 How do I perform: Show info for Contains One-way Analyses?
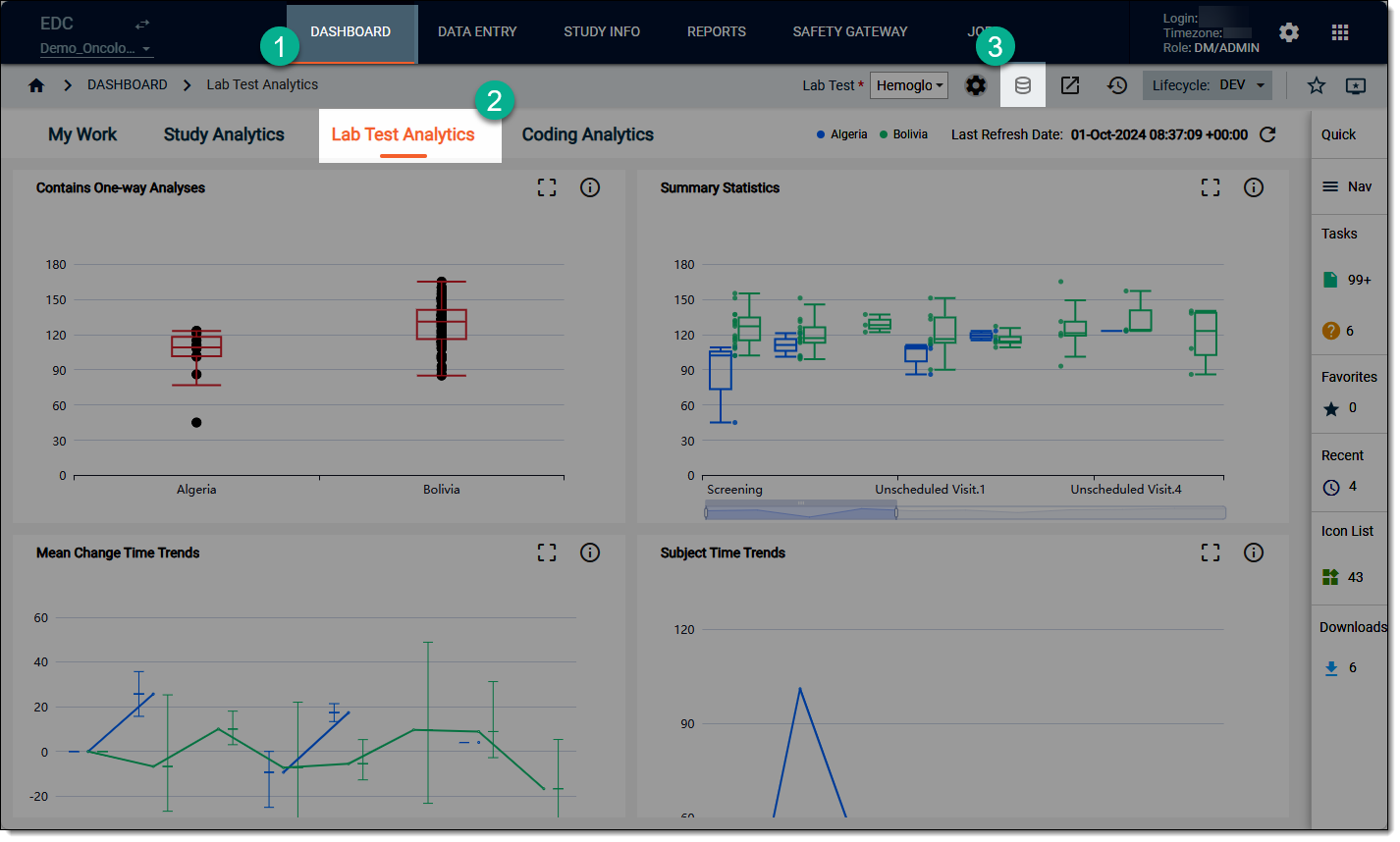click(590, 187)
